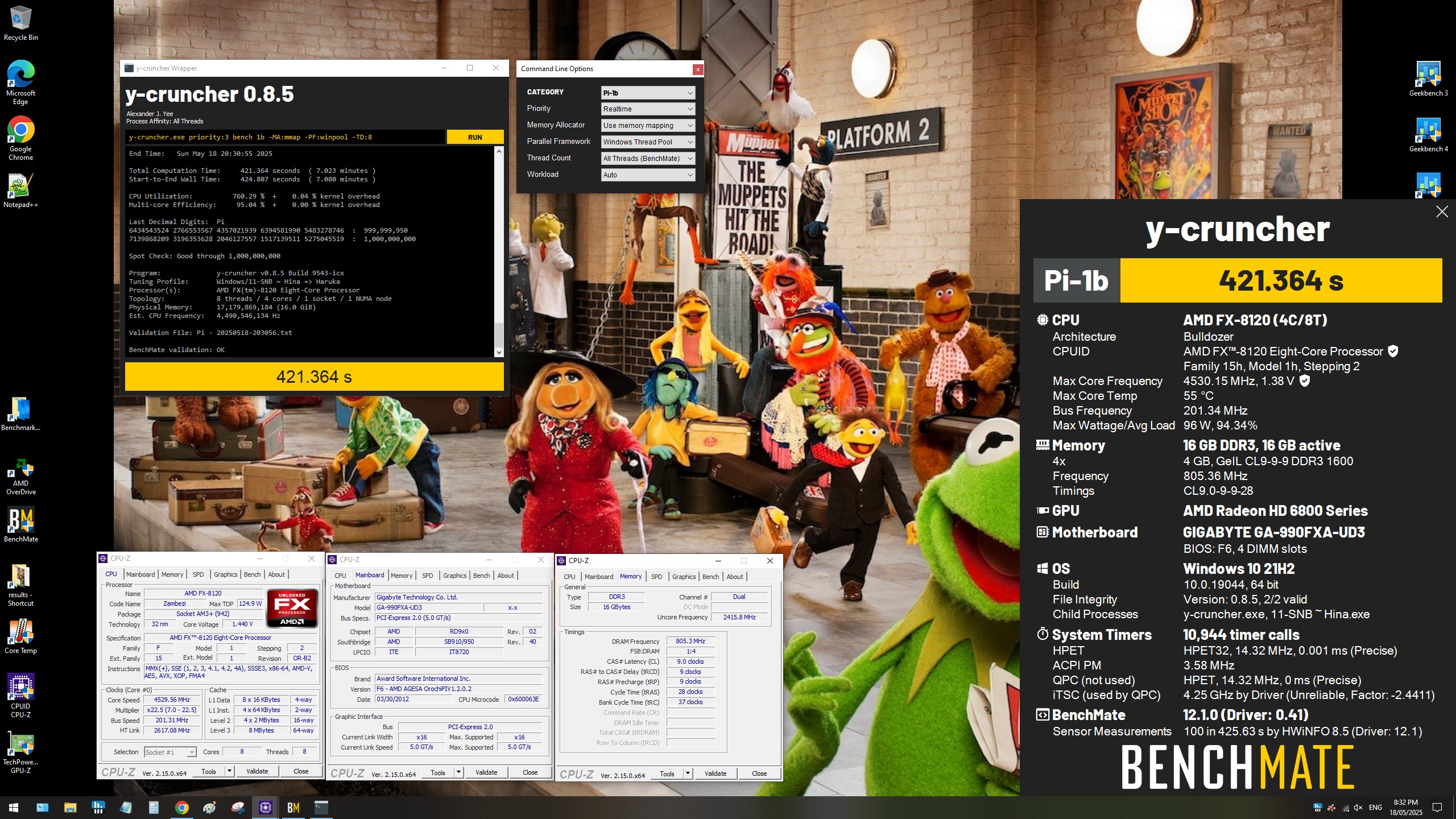The height and width of the screenshot is (819, 1456).
Task: Click the y-cruncher output scrollbar down arrow
Action: point(499,353)
